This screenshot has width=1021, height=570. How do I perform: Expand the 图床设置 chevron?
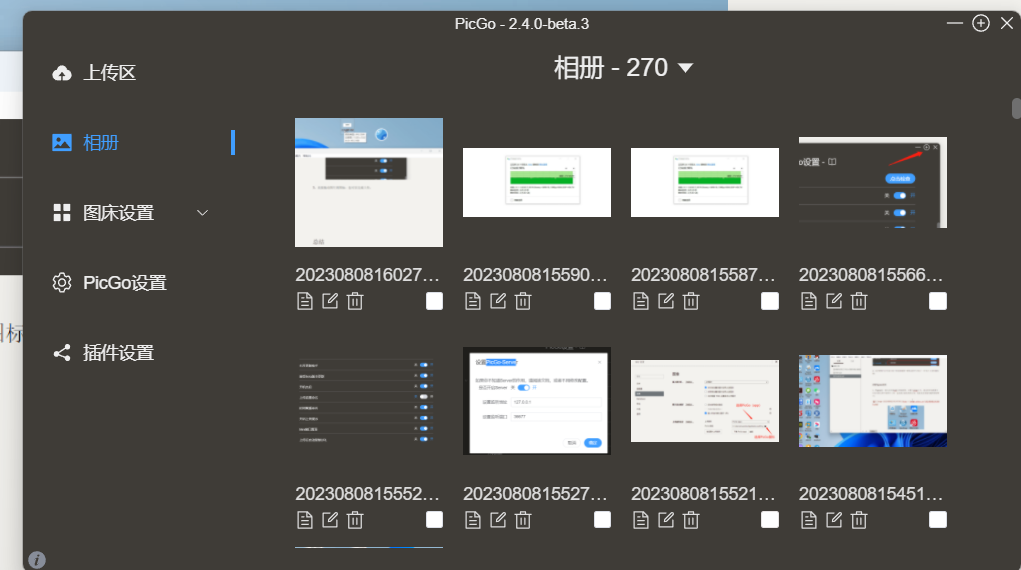(203, 213)
